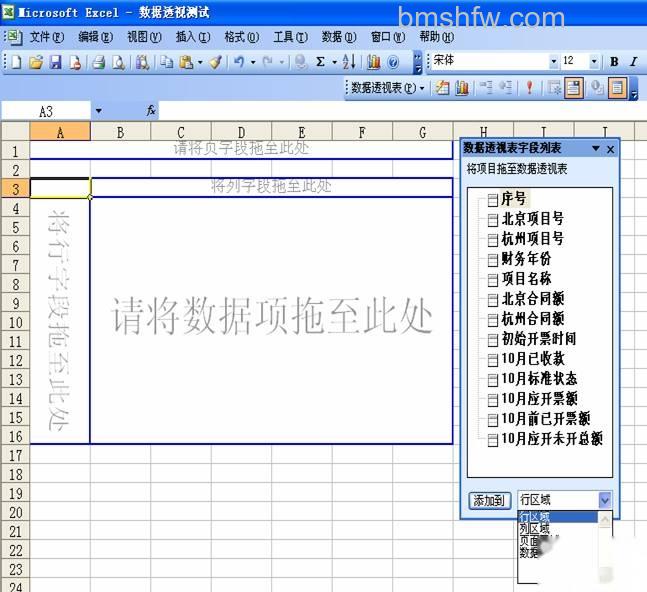The width and height of the screenshot is (647, 592).
Task: Open the Name Box dropdown arrow
Action: [x=99, y=111]
